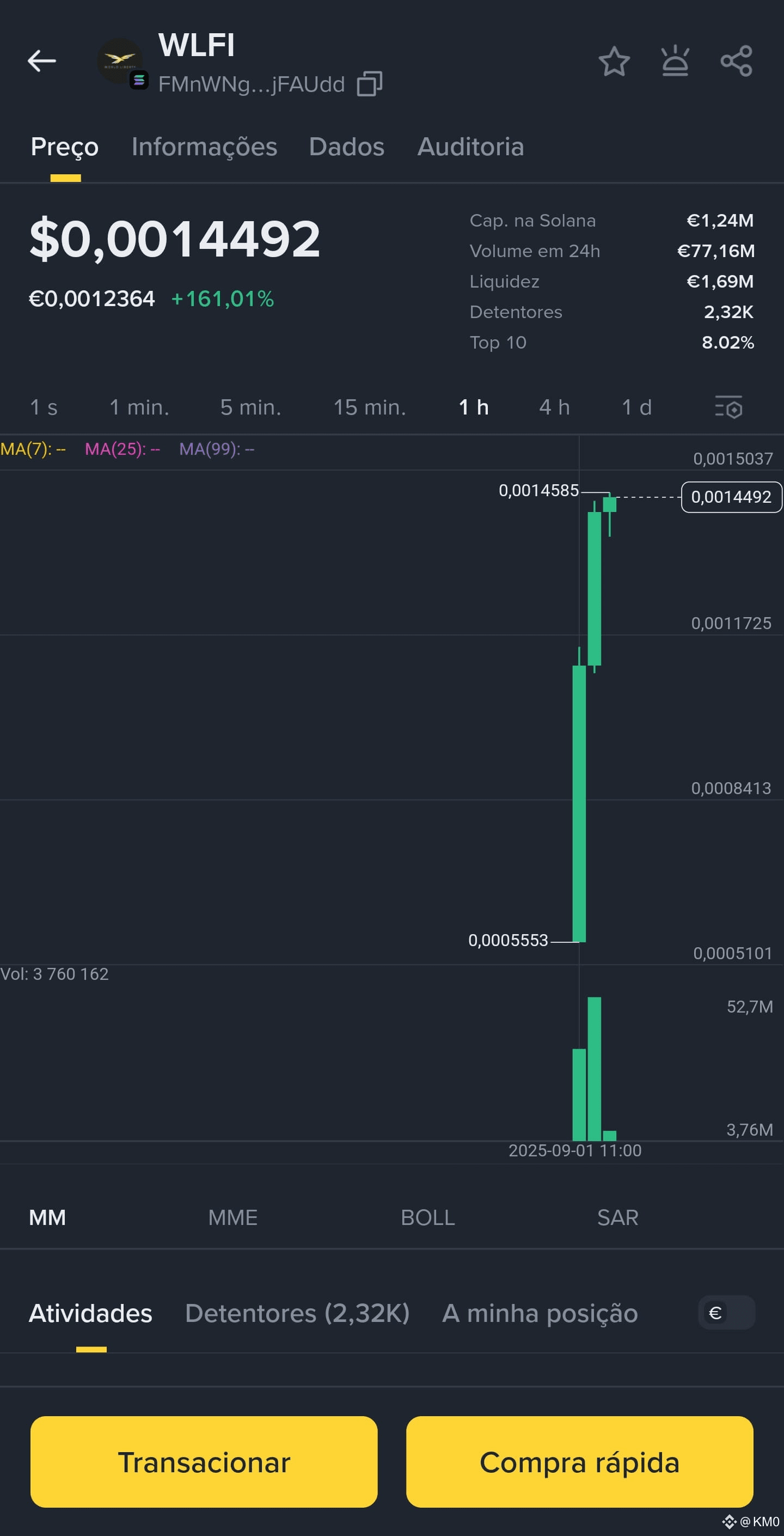Show the Atividades list

[x=90, y=1313]
